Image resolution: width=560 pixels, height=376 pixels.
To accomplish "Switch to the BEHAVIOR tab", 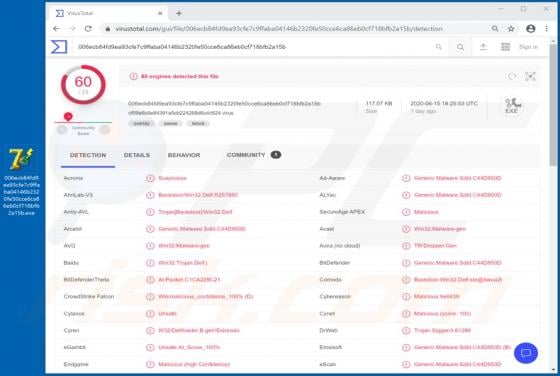I will (184, 155).
